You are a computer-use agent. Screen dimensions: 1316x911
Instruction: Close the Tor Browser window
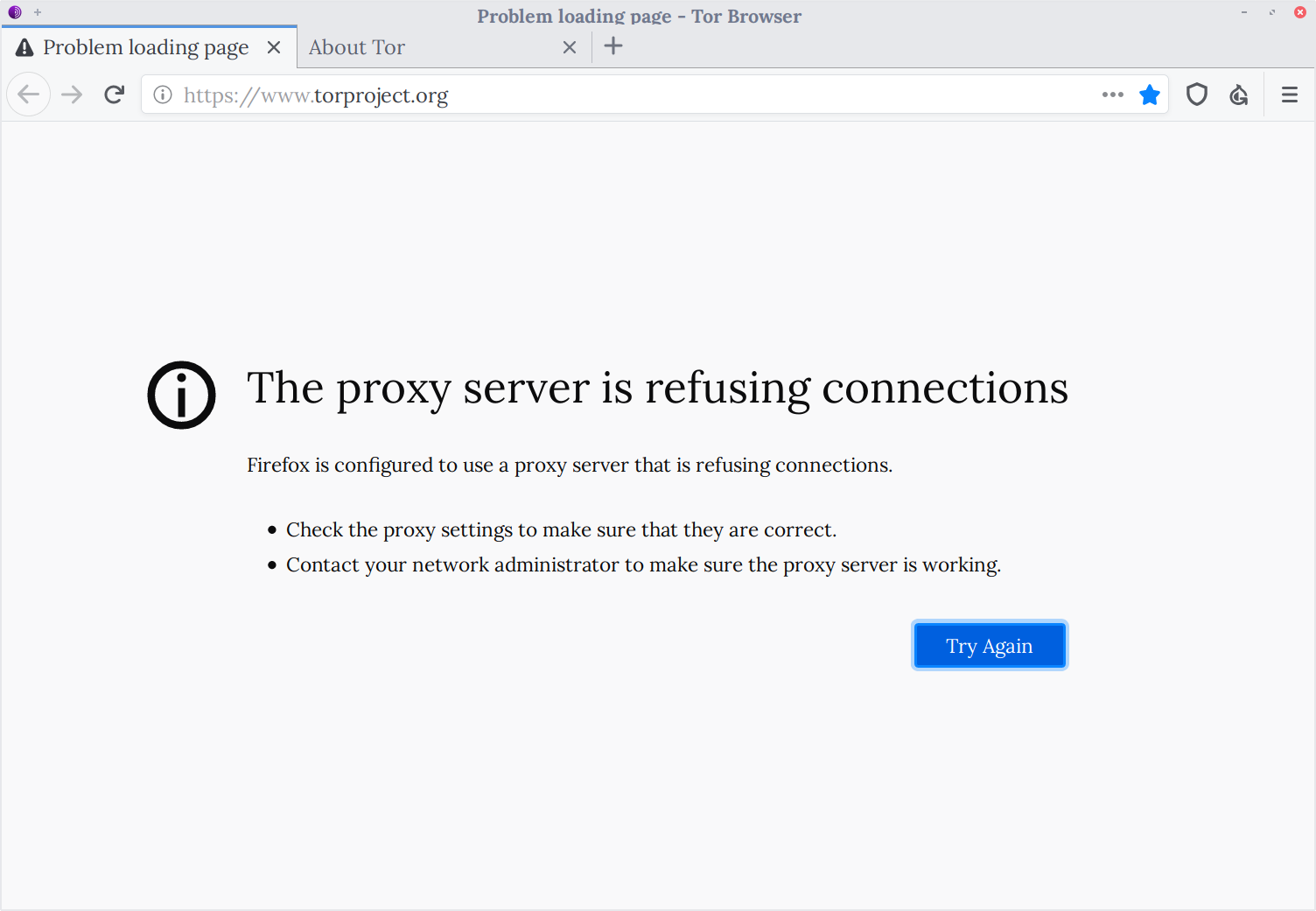point(1300,12)
